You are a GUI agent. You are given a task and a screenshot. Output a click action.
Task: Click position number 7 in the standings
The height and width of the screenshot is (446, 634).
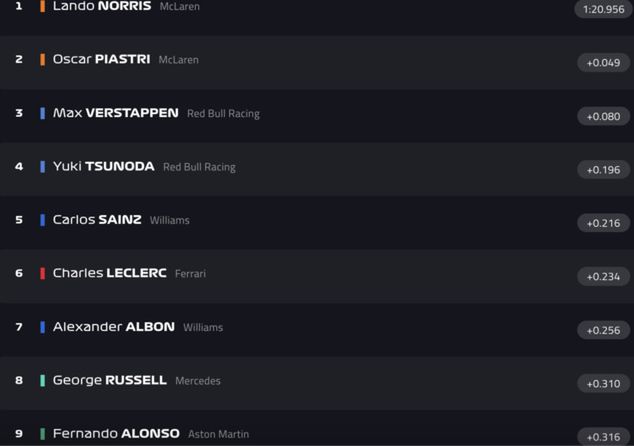19,327
